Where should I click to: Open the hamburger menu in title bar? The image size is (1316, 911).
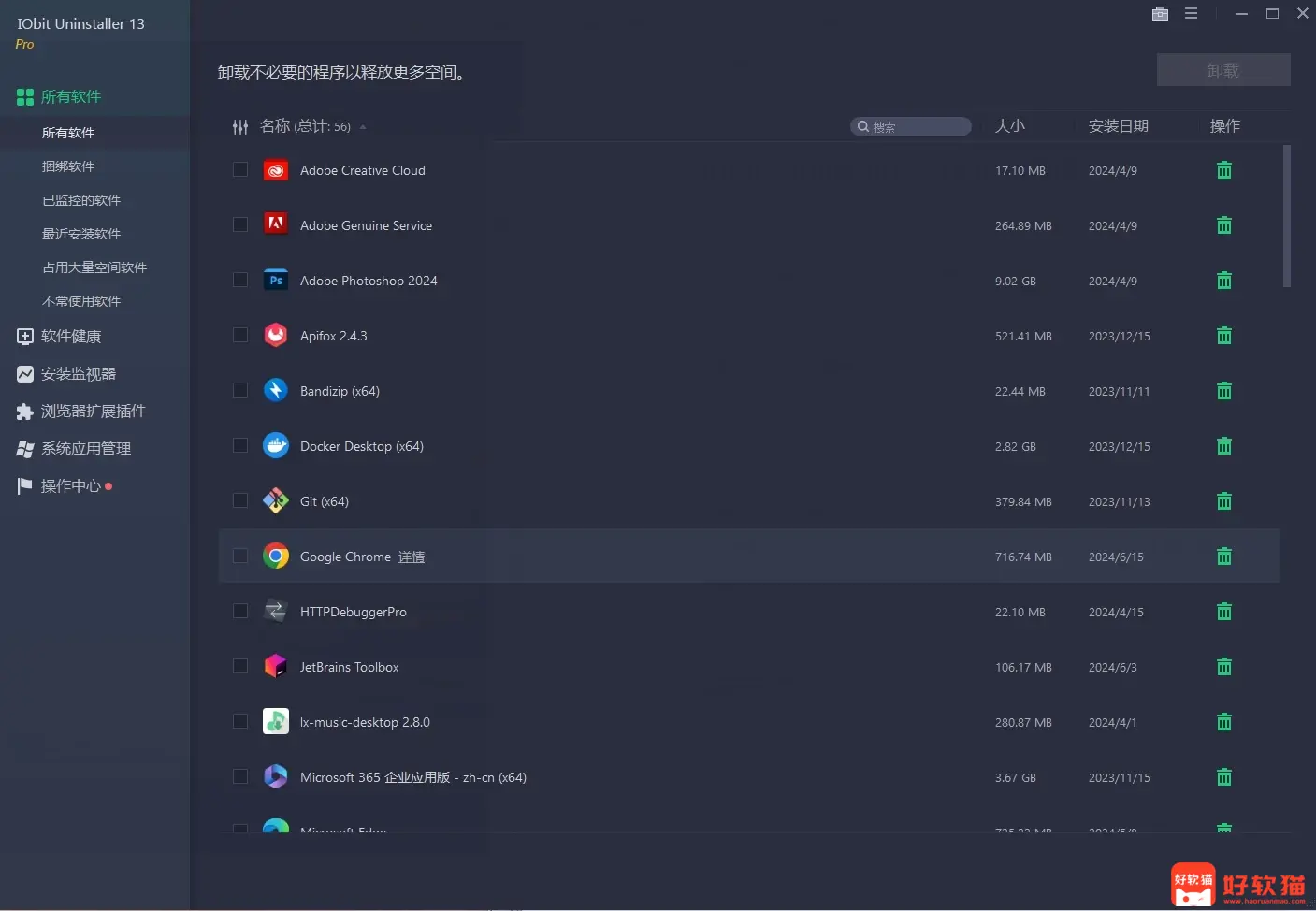click(x=1191, y=13)
